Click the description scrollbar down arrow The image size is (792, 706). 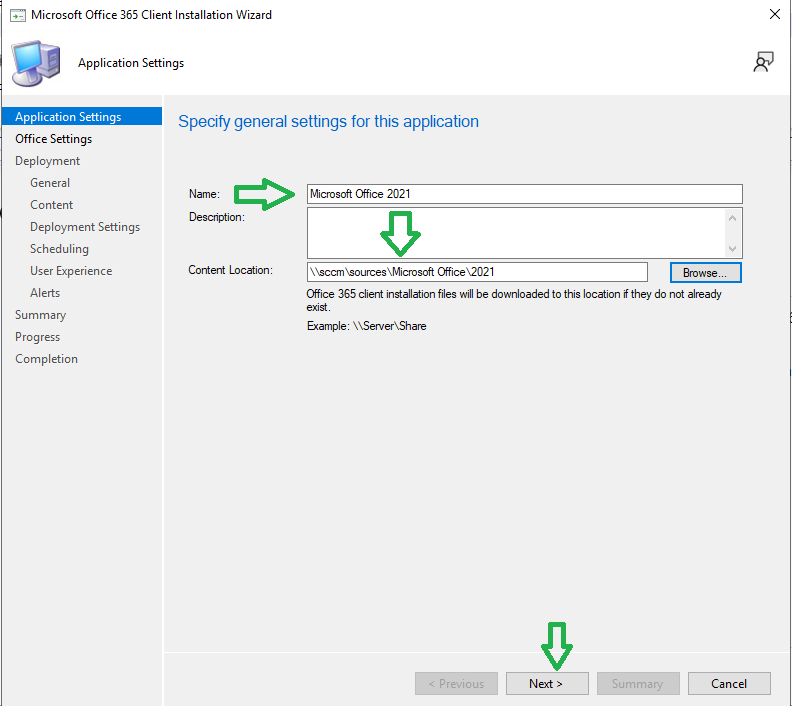(x=732, y=248)
